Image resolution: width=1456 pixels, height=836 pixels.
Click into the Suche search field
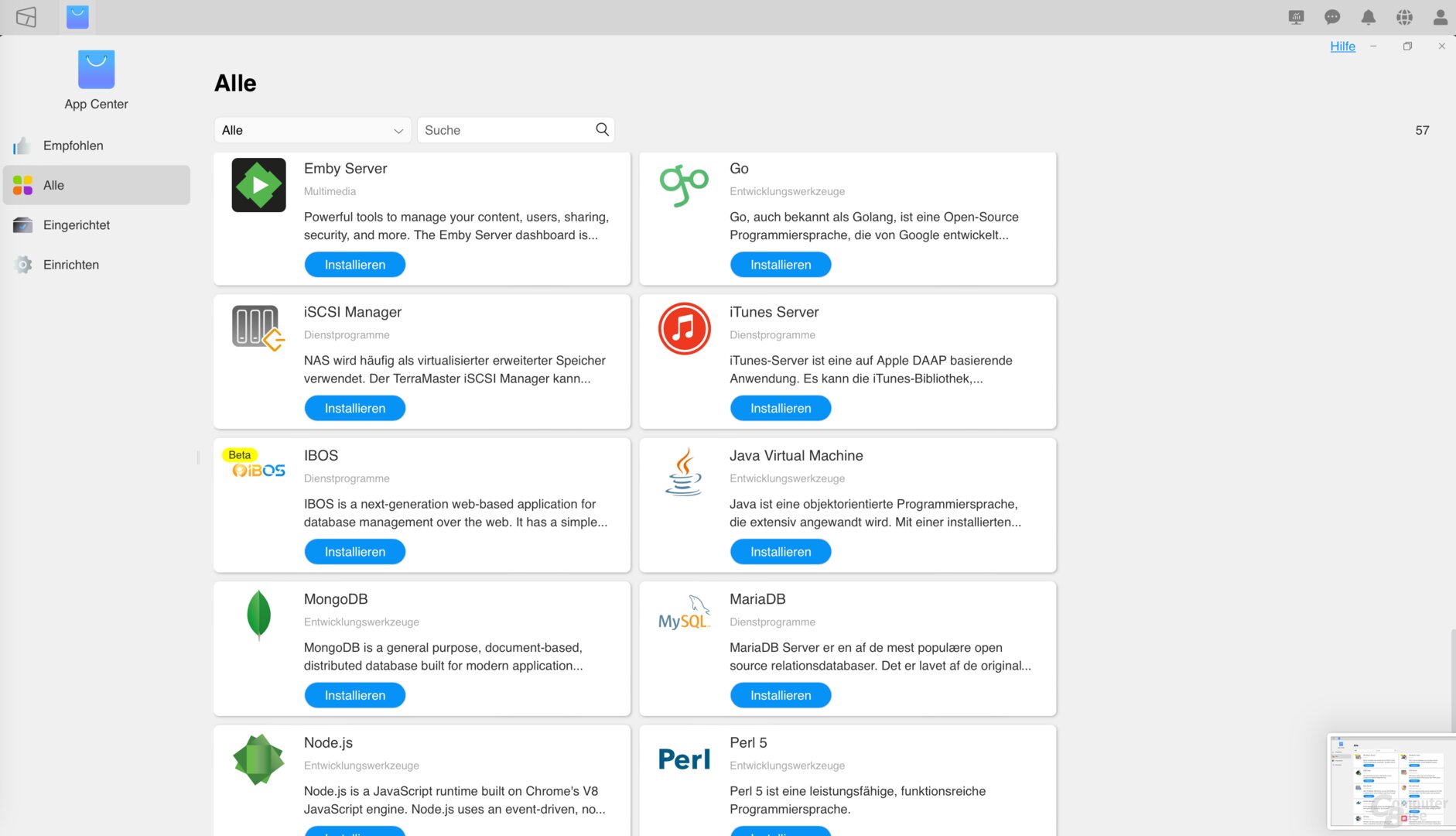[507, 130]
